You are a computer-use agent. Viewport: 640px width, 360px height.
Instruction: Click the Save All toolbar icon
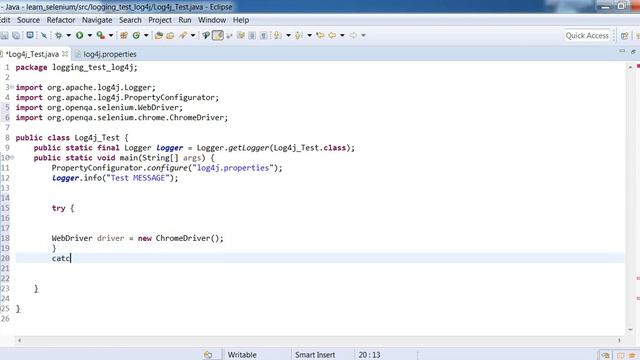coord(16,36)
